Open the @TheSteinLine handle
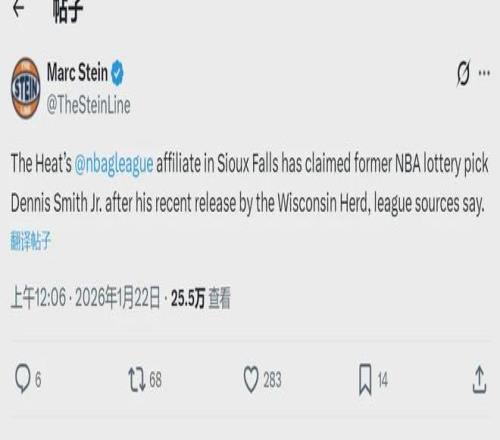 click(88, 105)
